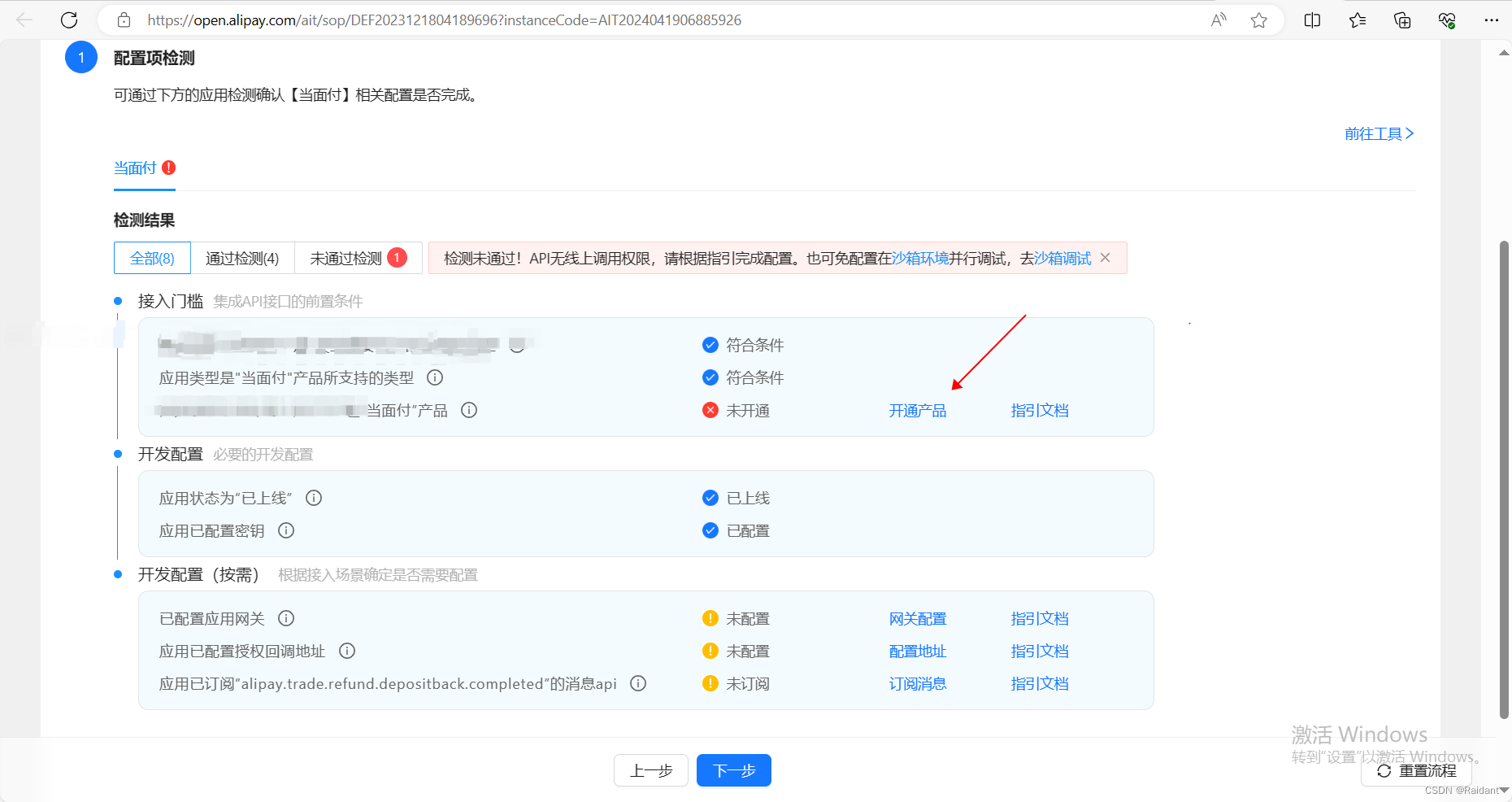
Task: Click the 开发配置（按需） section title
Action: click(198, 574)
